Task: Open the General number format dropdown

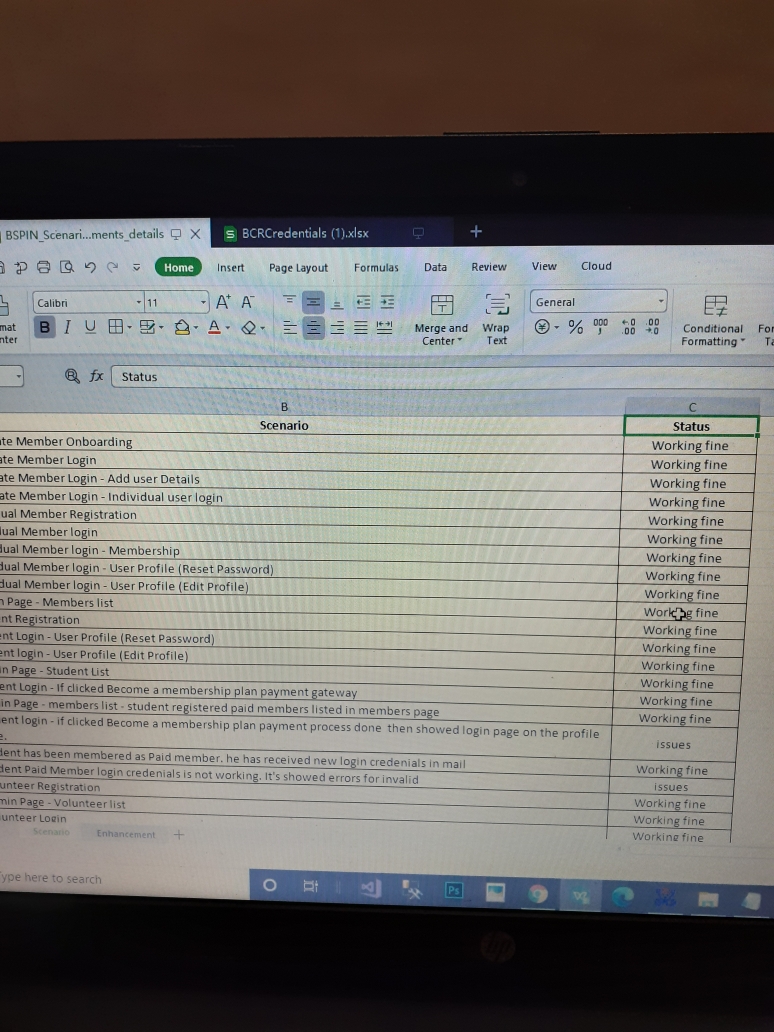Action: coord(661,302)
